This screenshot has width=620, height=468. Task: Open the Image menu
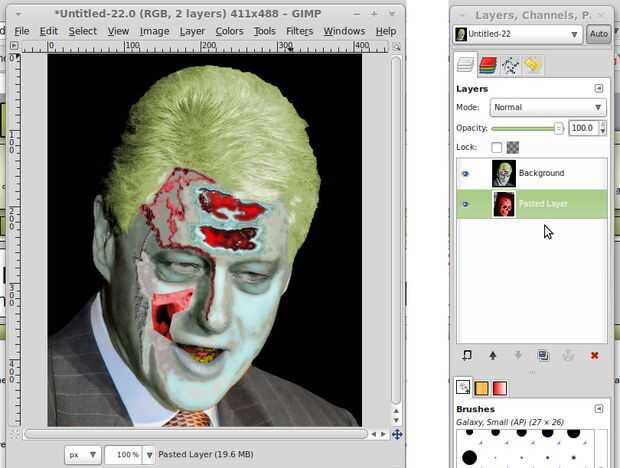[154, 31]
